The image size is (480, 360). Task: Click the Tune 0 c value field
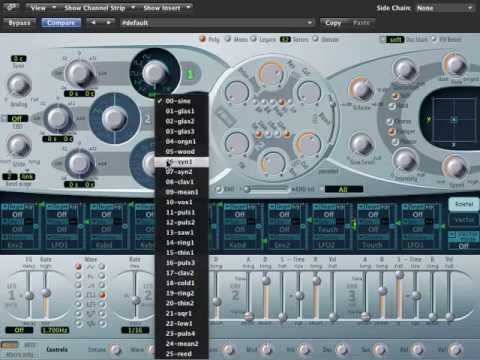(19, 59)
